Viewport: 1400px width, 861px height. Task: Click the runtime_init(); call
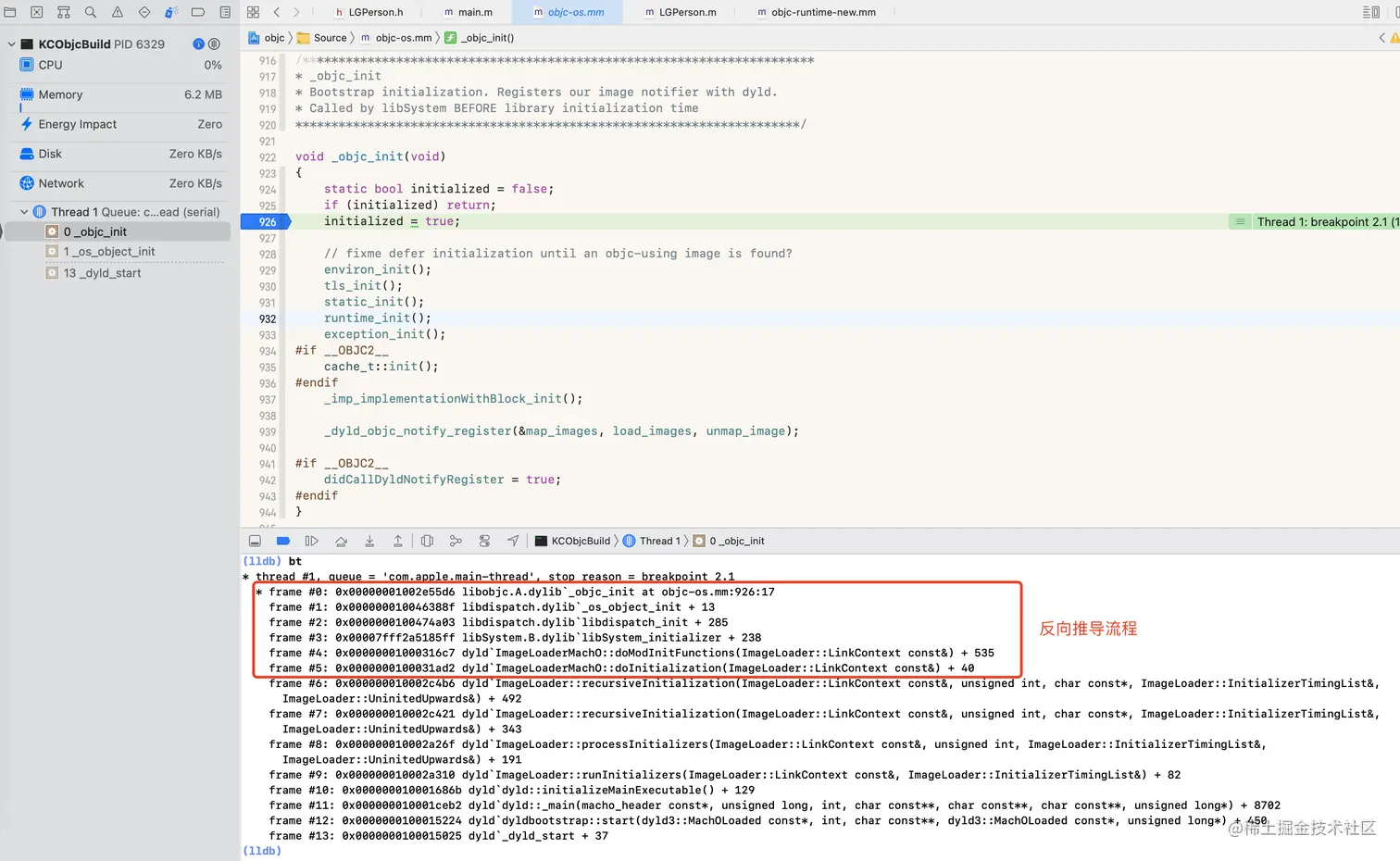[x=378, y=318]
